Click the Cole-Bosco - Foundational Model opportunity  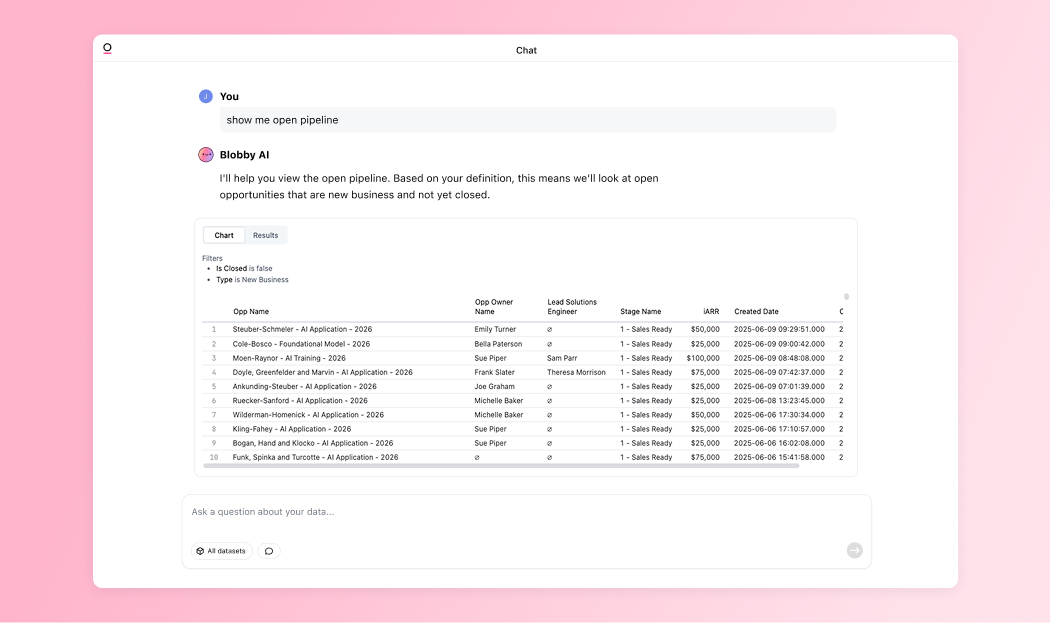[x=301, y=344]
